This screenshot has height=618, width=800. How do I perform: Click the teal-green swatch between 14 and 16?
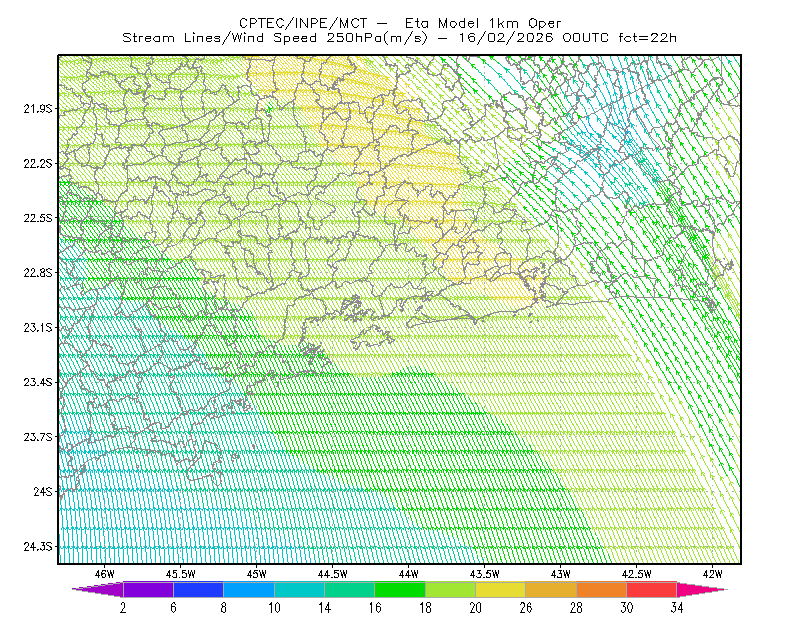(x=349, y=589)
